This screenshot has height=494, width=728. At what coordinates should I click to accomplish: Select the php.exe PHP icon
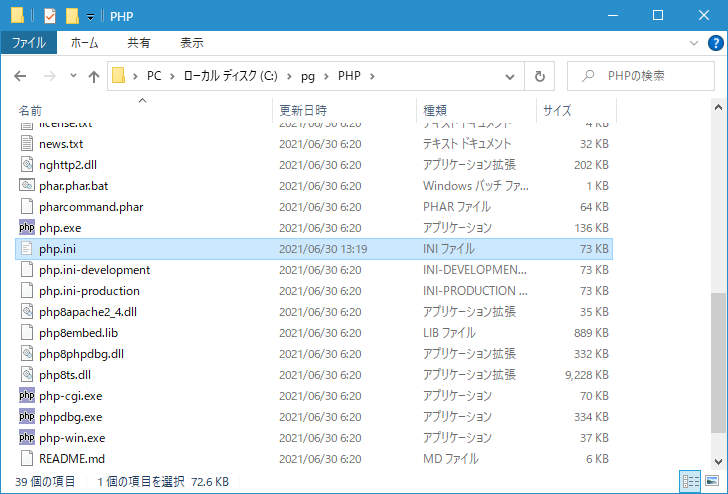(27, 227)
